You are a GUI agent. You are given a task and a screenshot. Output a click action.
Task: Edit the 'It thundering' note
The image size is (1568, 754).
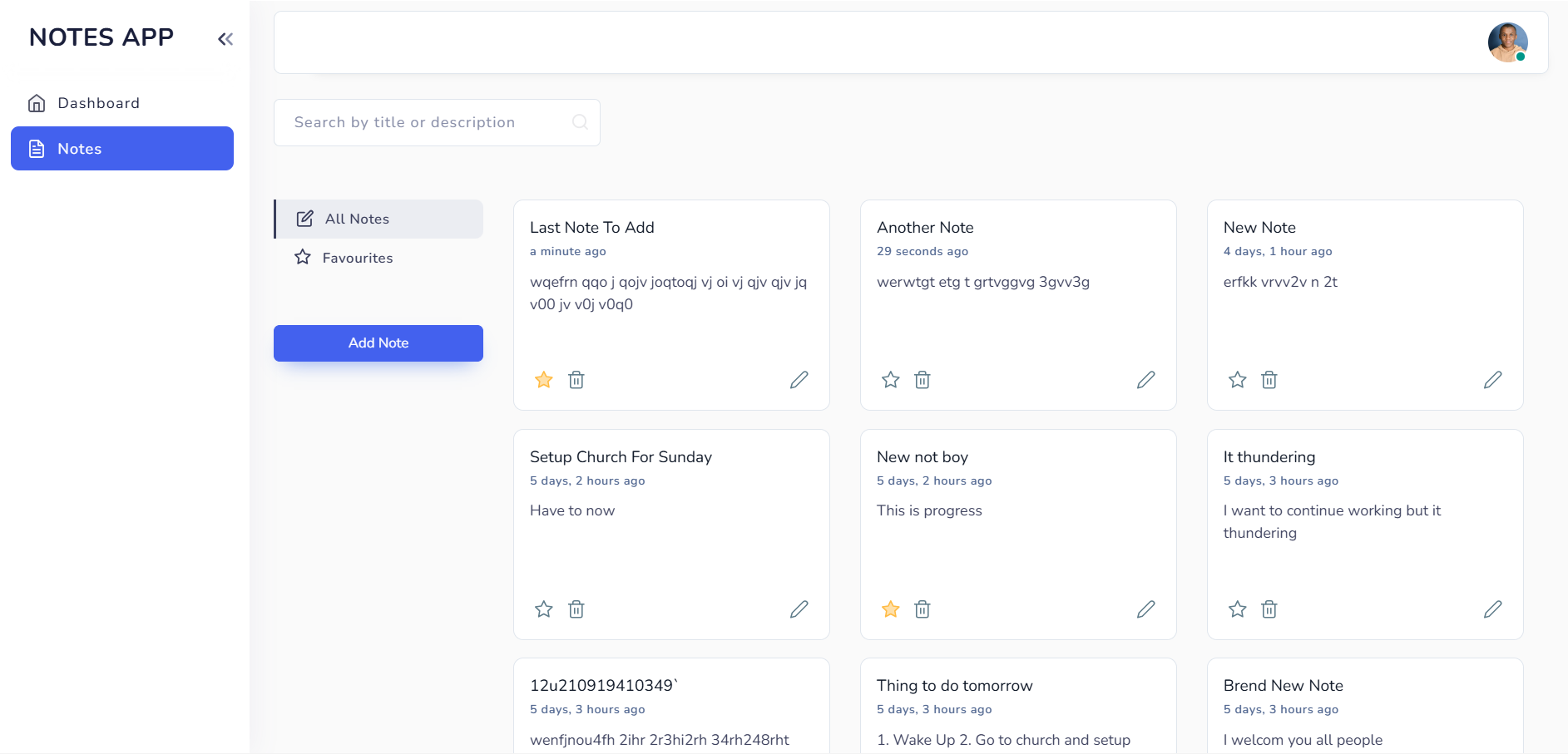click(x=1492, y=609)
